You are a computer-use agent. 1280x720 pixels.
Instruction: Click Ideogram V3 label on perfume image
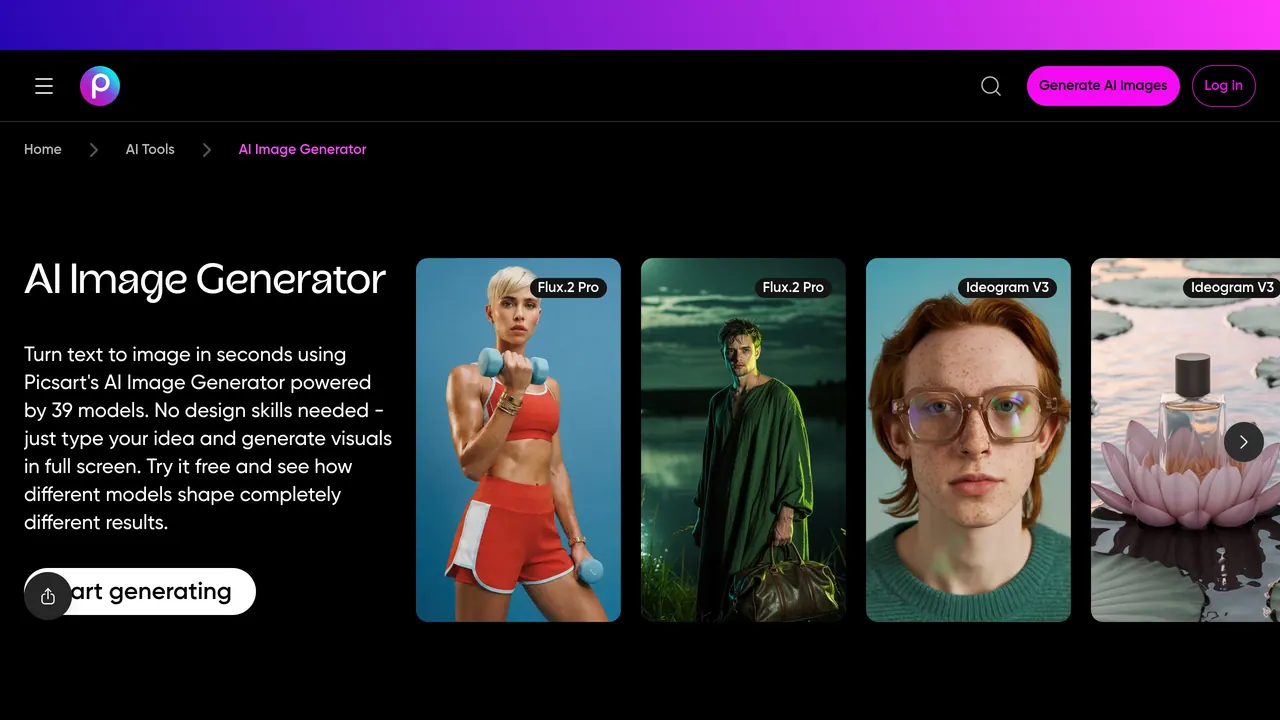[x=1232, y=287]
